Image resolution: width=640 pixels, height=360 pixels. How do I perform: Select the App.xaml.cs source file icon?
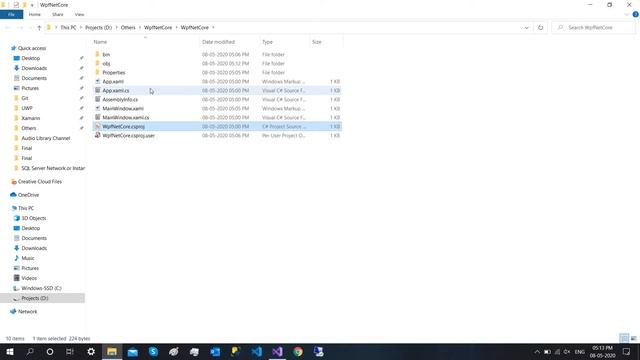pyautogui.click(x=98, y=90)
